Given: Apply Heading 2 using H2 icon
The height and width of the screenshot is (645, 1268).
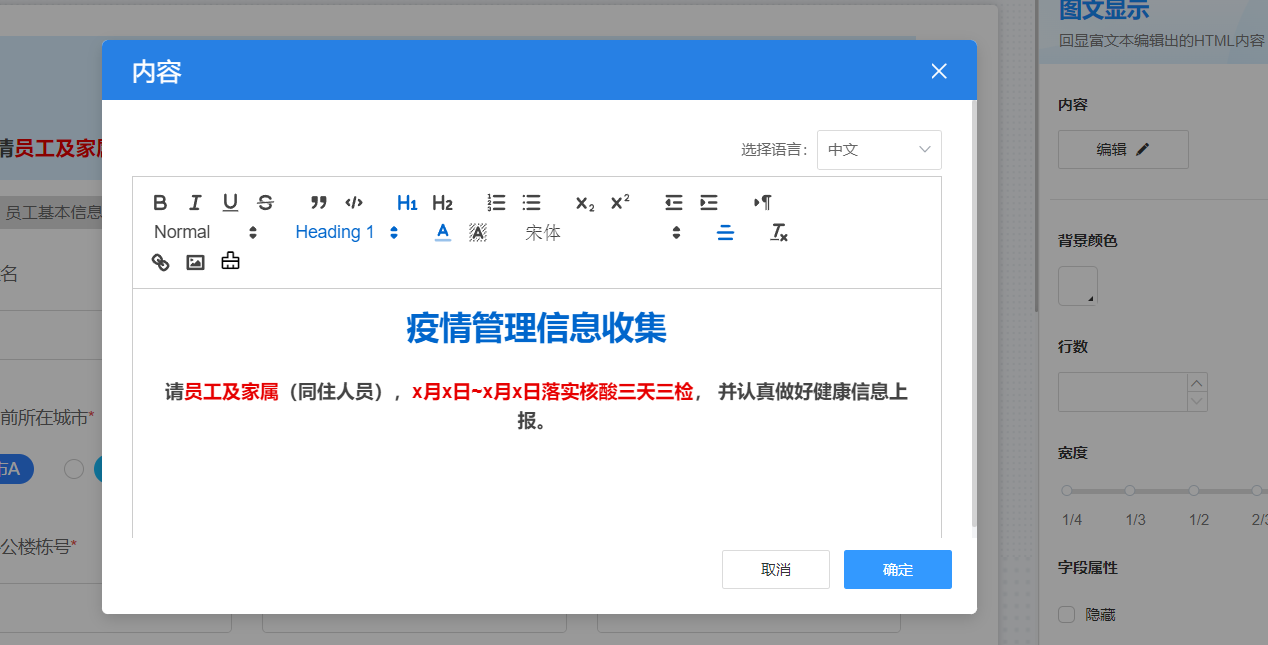Looking at the screenshot, I should (442, 203).
